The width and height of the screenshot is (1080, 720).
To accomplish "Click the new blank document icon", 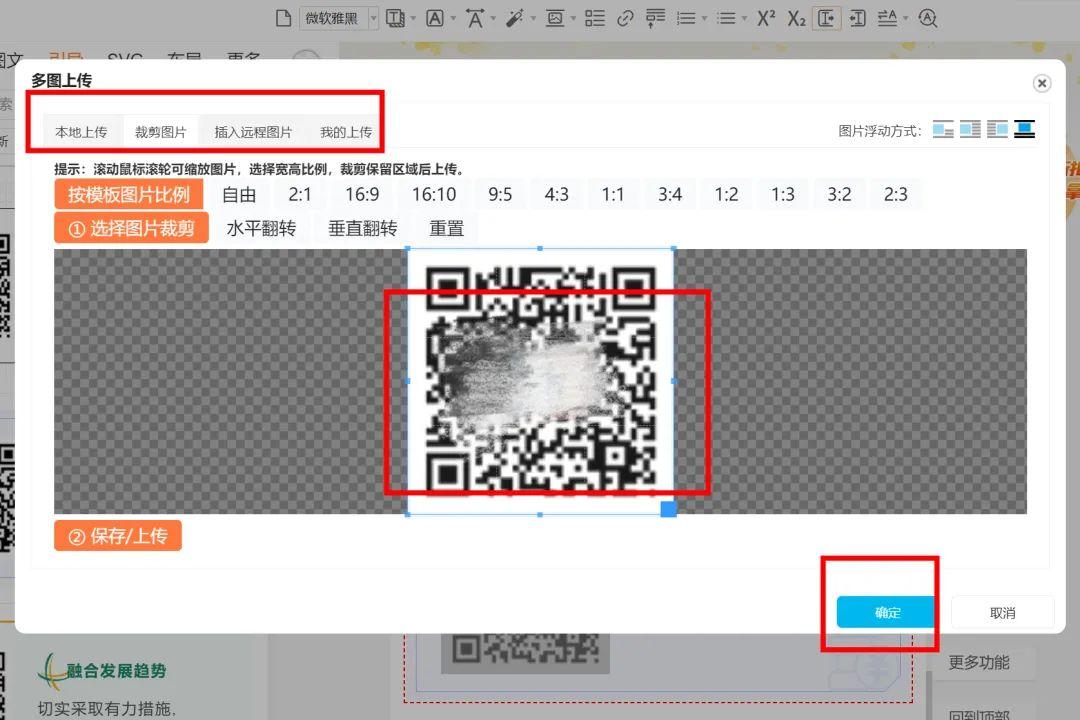I will pyautogui.click(x=283, y=18).
